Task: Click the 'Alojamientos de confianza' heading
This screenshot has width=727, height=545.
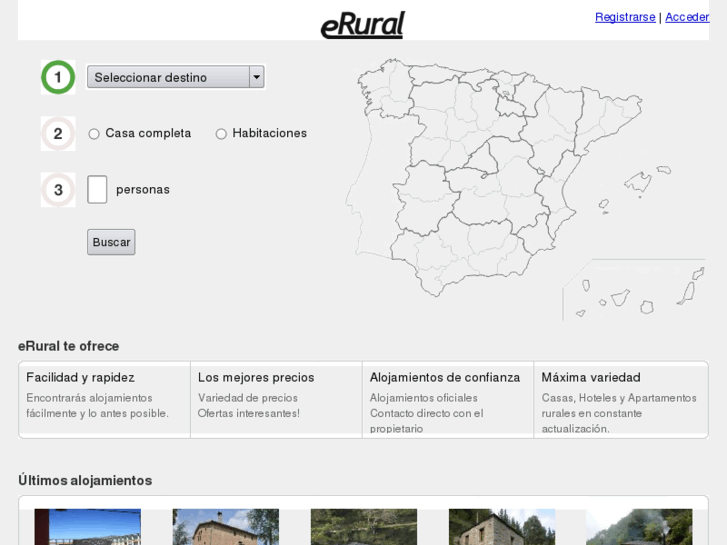Action: [x=445, y=378]
